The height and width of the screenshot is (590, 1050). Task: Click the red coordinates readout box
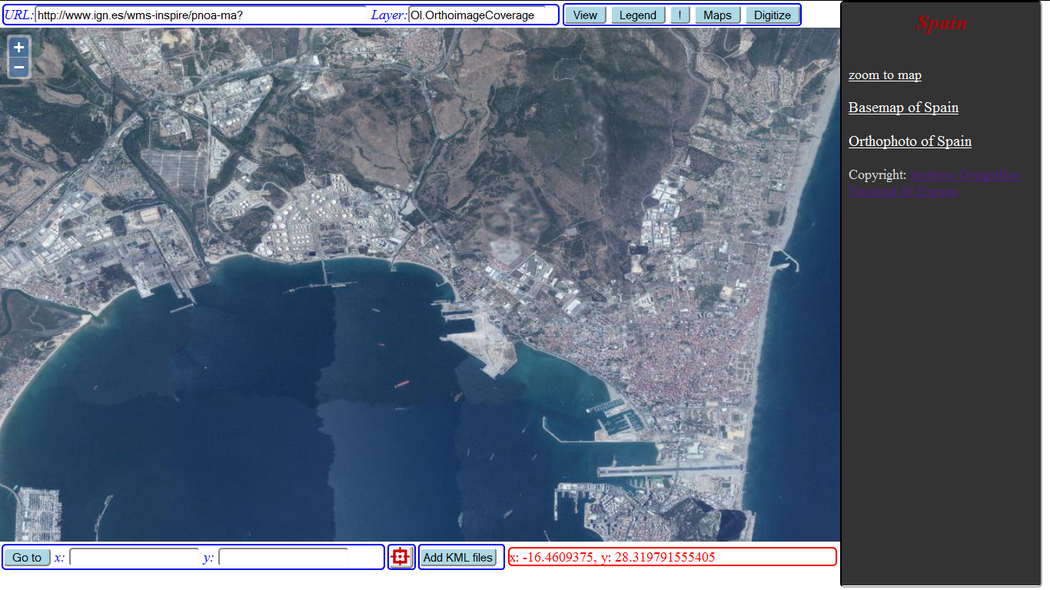click(671, 557)
